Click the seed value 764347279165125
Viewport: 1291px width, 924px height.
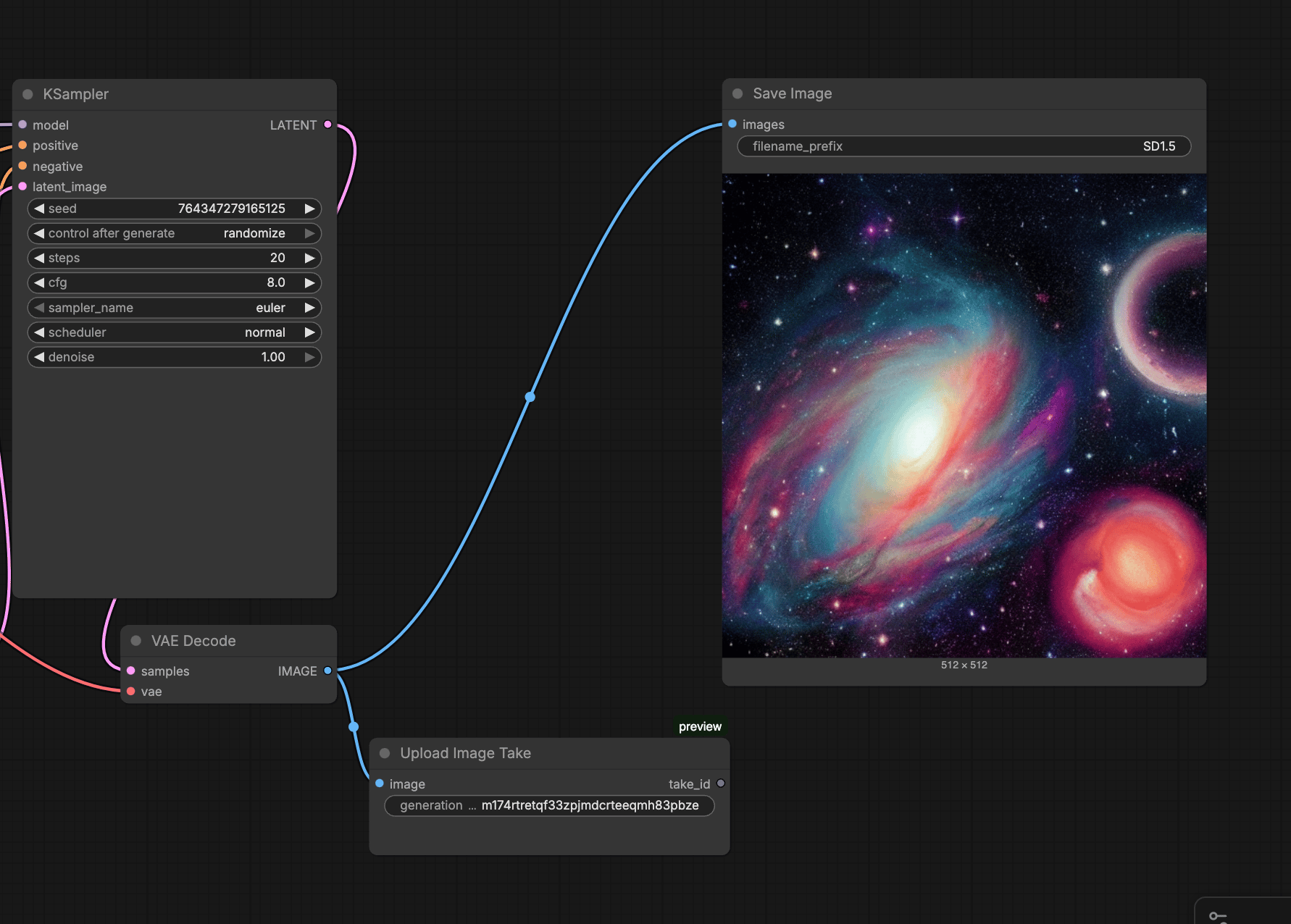(x=232, y=209)
